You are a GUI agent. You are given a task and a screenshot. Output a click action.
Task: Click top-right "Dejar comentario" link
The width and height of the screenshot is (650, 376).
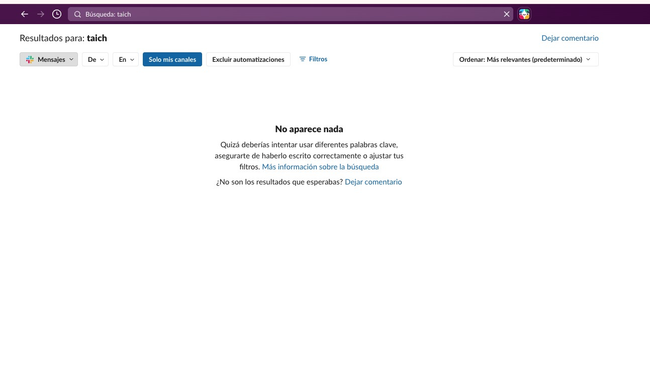(x=570, y=38)
